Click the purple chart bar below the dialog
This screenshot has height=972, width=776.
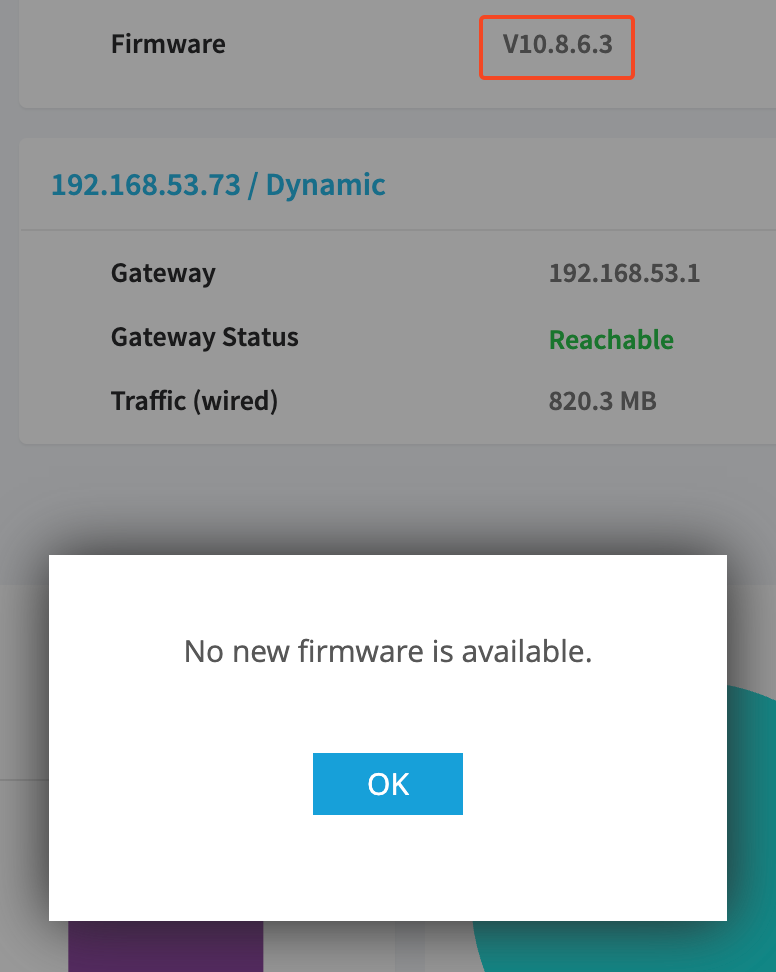pyautogui.click(x=165, y=946)
